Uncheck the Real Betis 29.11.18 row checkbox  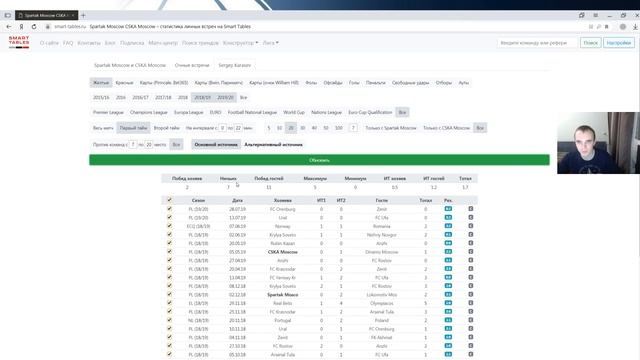[169, 303]
